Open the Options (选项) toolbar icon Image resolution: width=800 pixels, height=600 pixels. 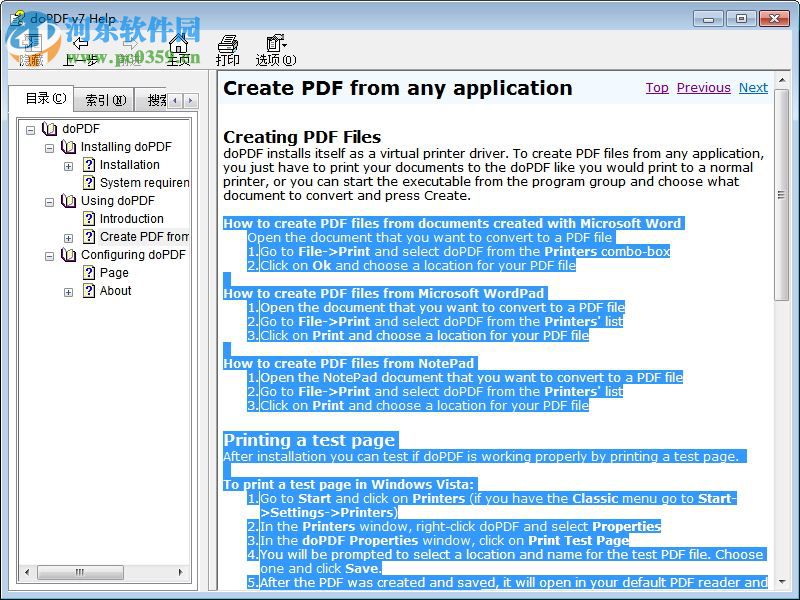[276, 45]
